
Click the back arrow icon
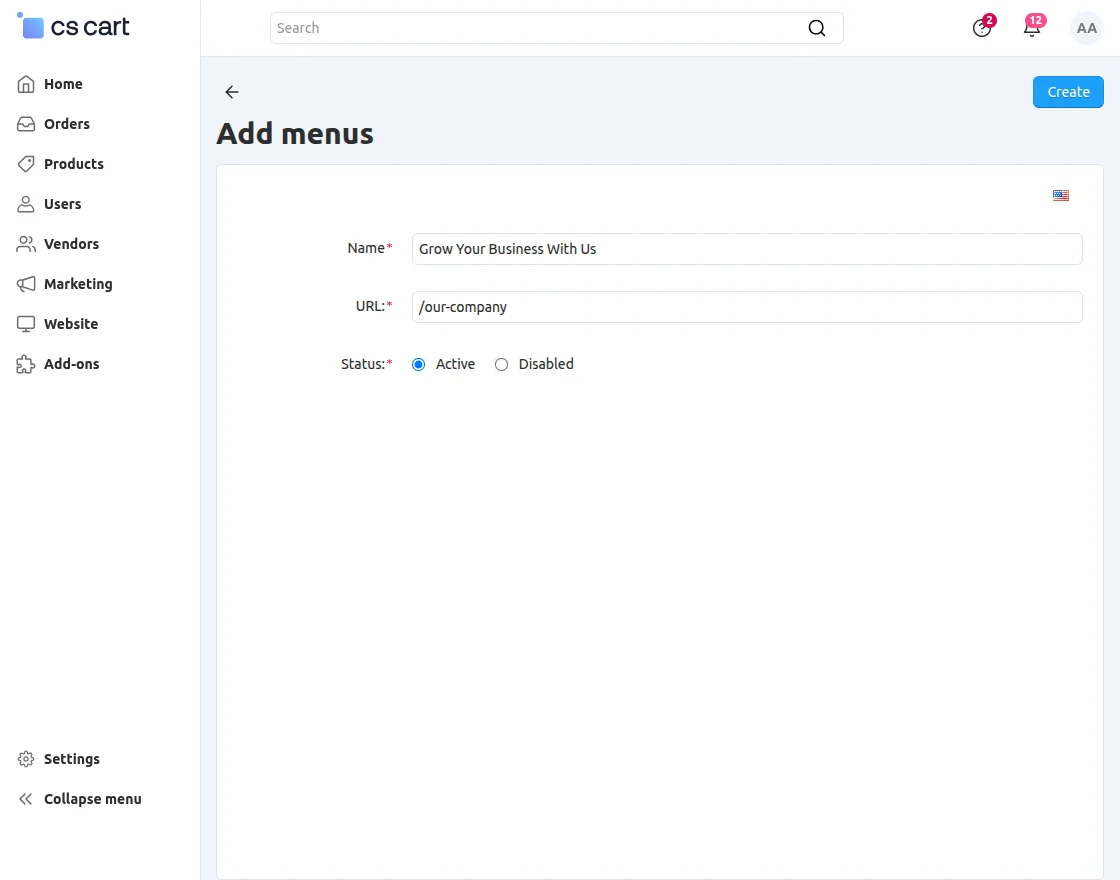click(x=231, y=91)
